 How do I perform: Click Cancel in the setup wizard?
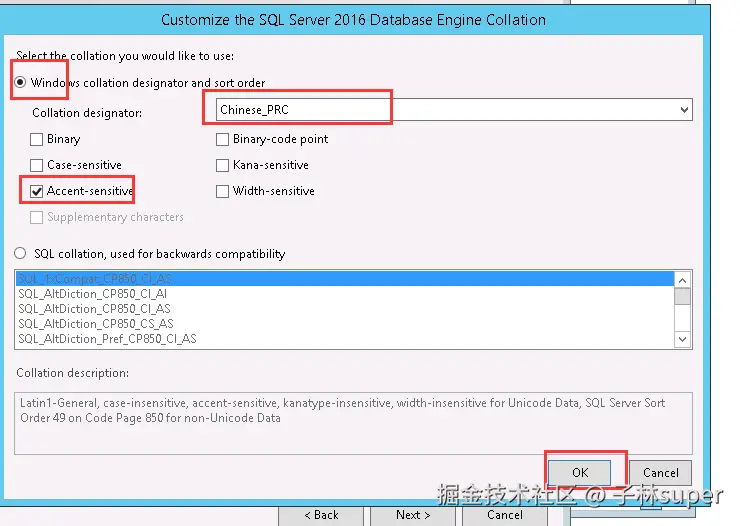coord(505,515)
